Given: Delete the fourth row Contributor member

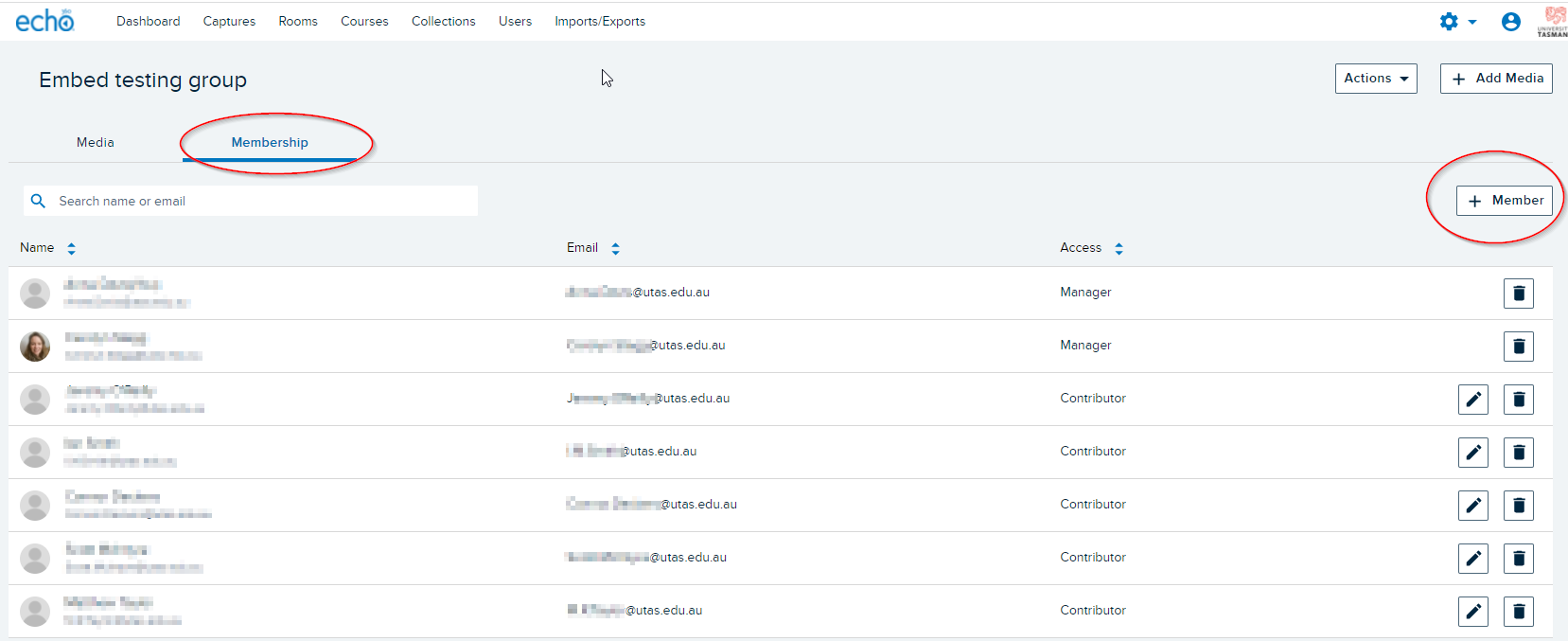Looking at the screenshot, I should tap(1519, 453).
